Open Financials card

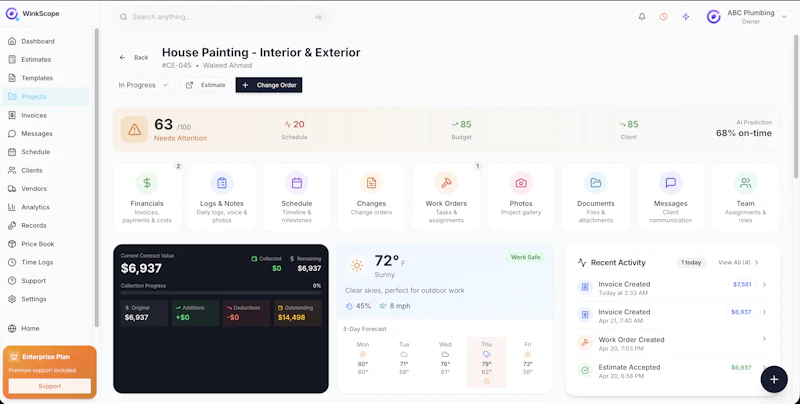click(147, 197)
